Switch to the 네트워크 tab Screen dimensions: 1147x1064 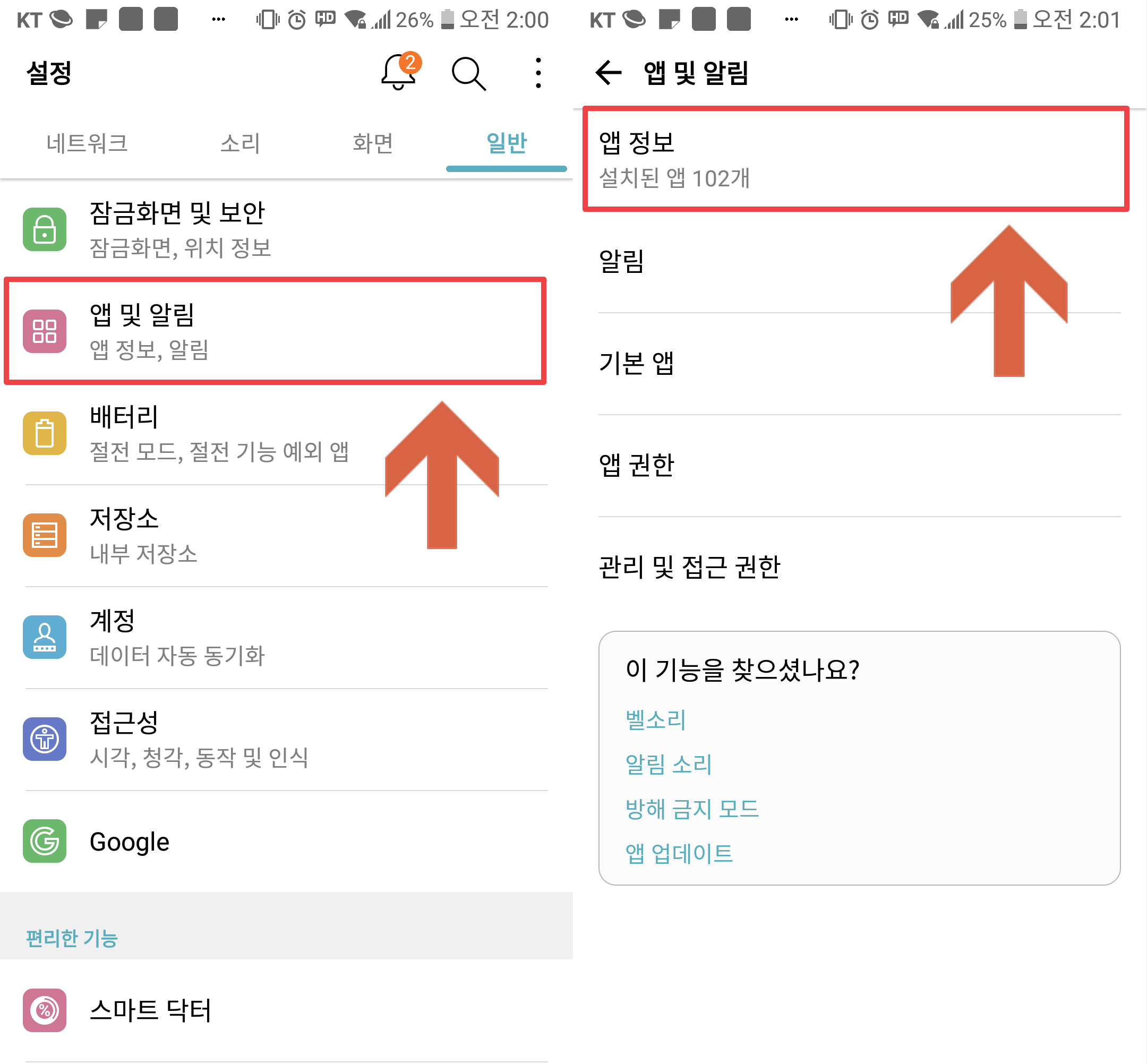click(x=87, y=143)
